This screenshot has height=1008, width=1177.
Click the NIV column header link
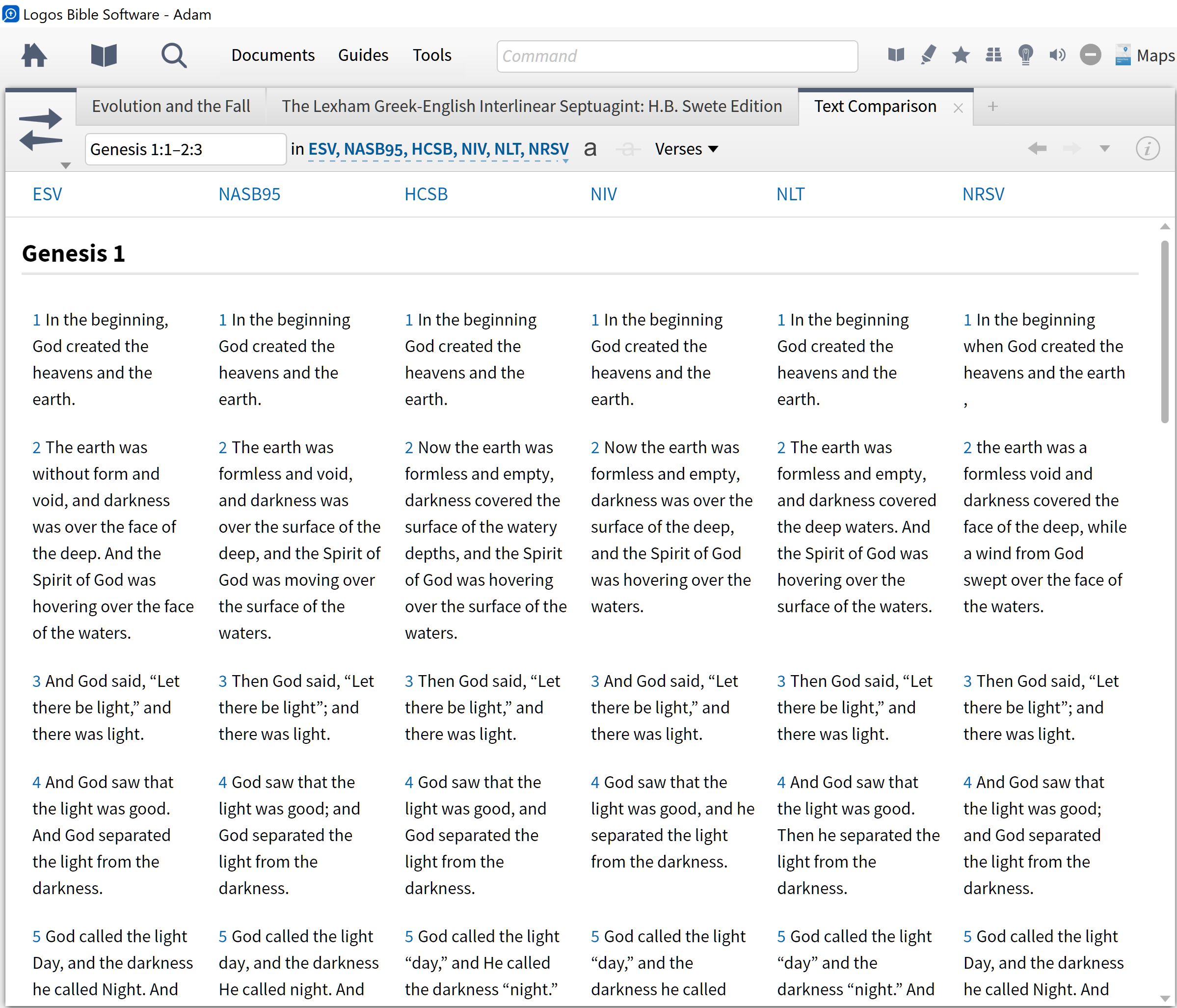(603, 194)
